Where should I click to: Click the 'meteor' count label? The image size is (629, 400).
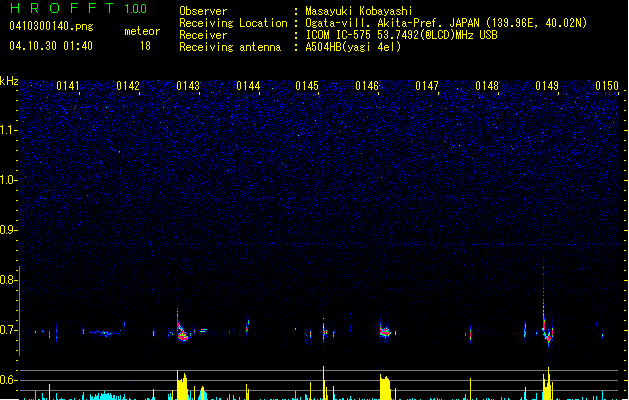[142, 31]
